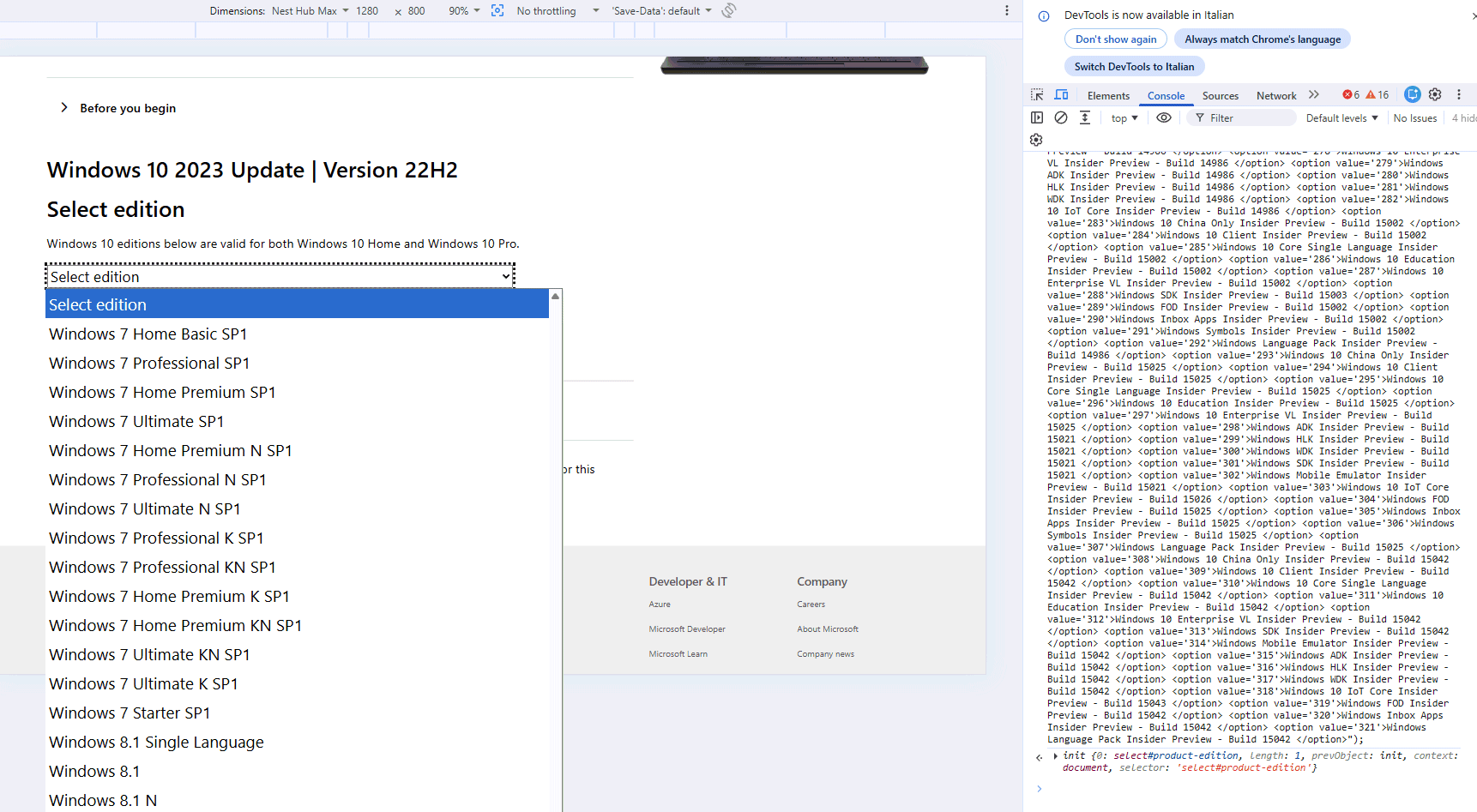1477x812 pixels.
Task: Select the highlighted Select edition option
Action: click(x=297, y=304)
